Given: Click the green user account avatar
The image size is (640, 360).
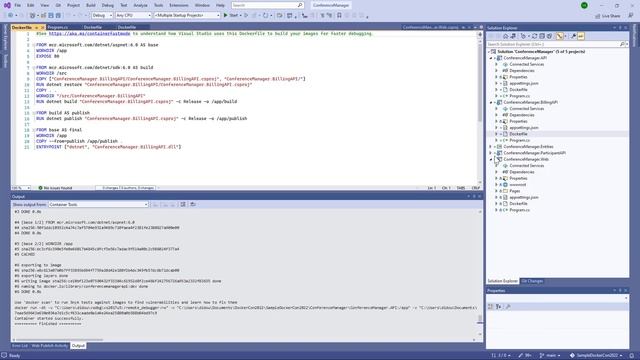Looking at the screenshot, I should point(584,5).
